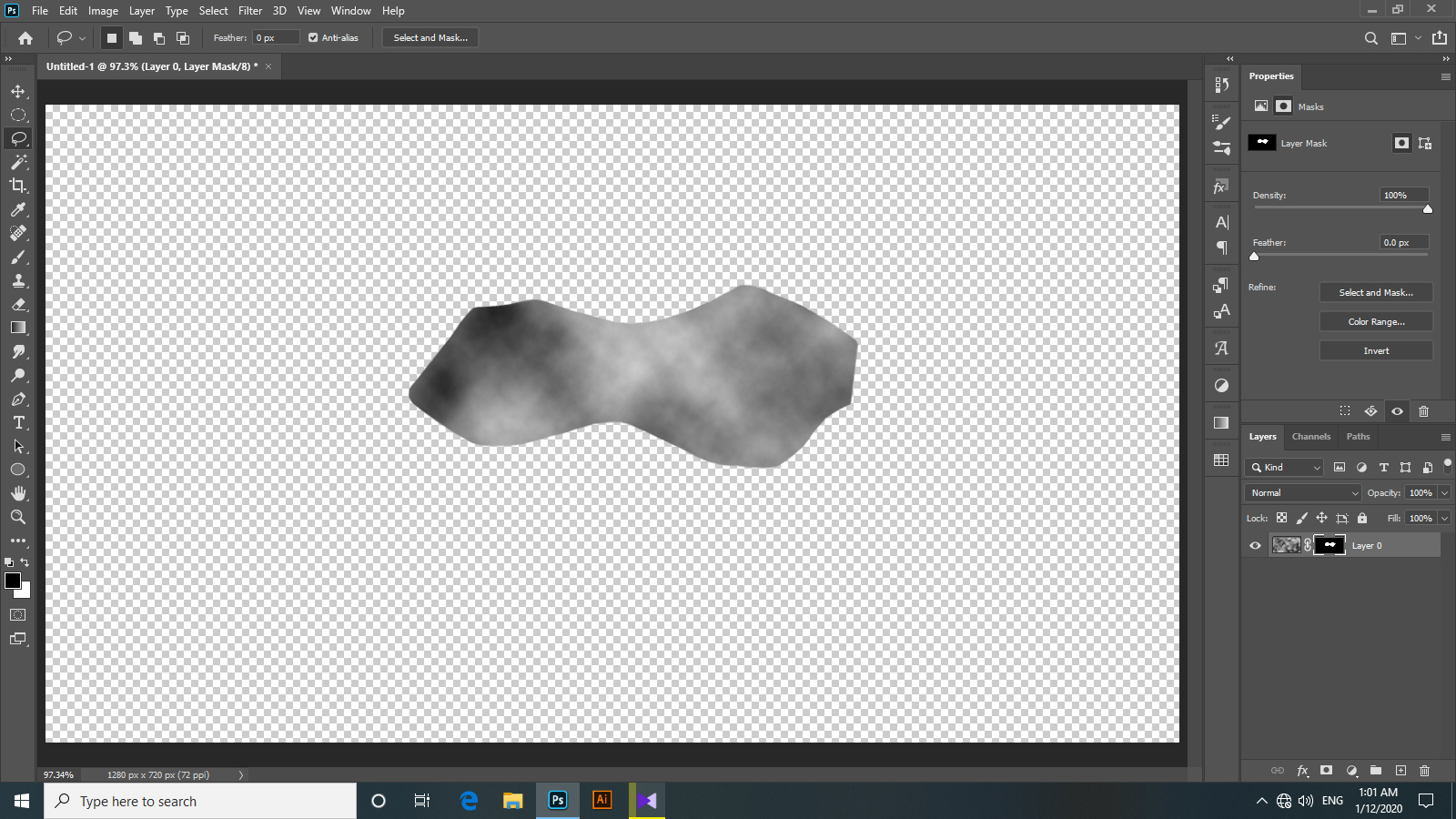Select the Brush tool
The image size is (1456, 819).
click(18, 257)
